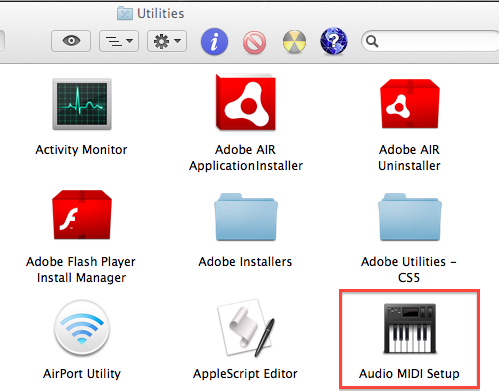Screen dimensions: 499x392
Task: Click the yellow Burn toolbar icon
Action: point(294,42)
